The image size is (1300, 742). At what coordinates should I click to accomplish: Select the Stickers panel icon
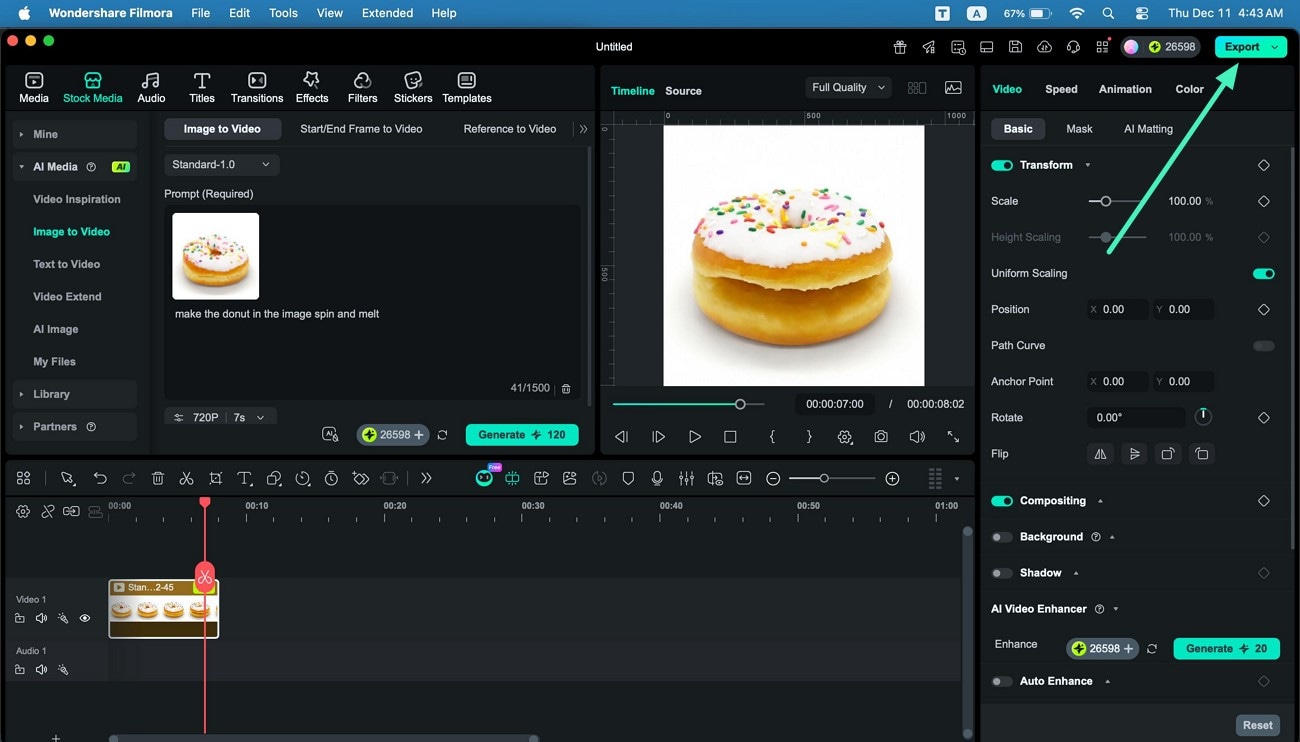pyautogui.click(x=412, y=86)
